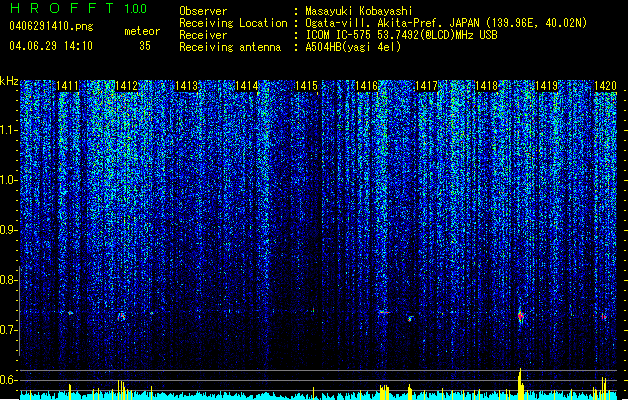
Task: Click the tallest yellow power spike near 1419
Action: [520, 384]
